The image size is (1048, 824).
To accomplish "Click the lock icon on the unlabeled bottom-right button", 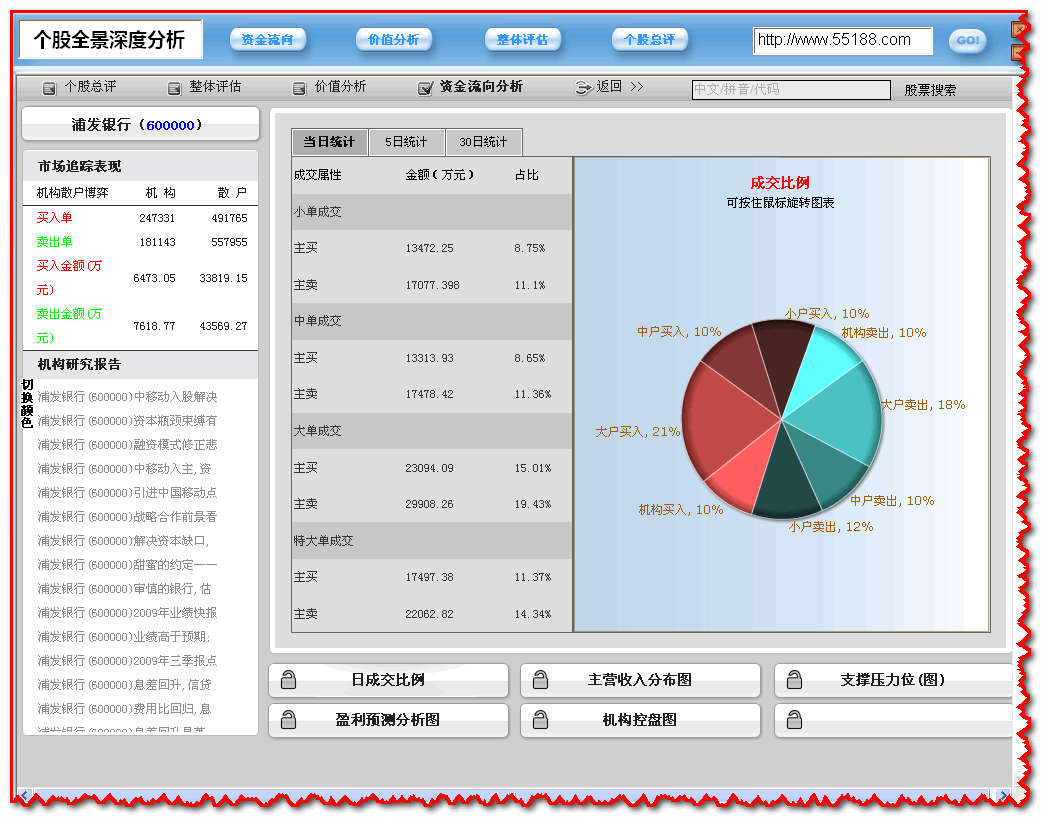I will 795,720.
